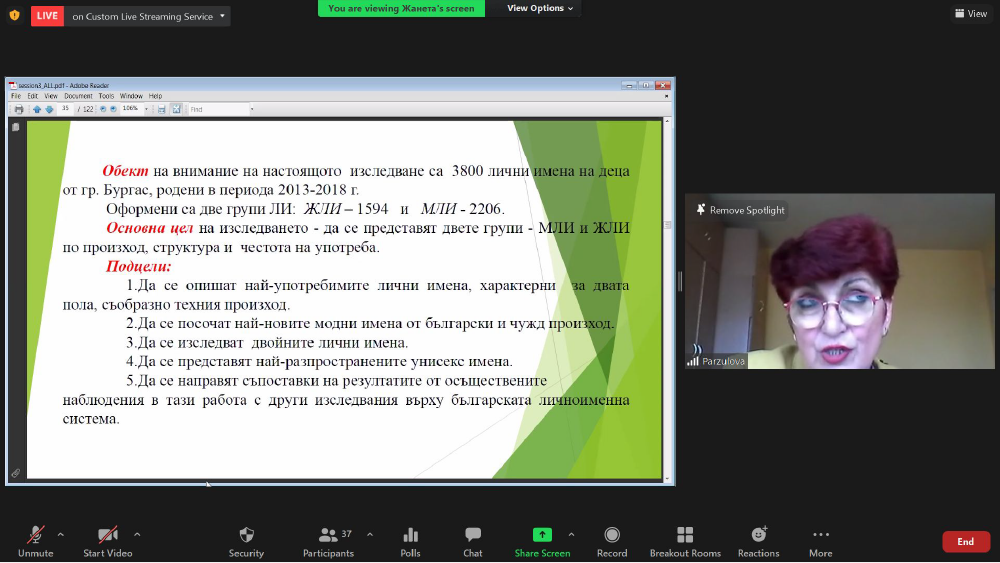
Task: Open the Polls icon
Action: click(410, 535)
